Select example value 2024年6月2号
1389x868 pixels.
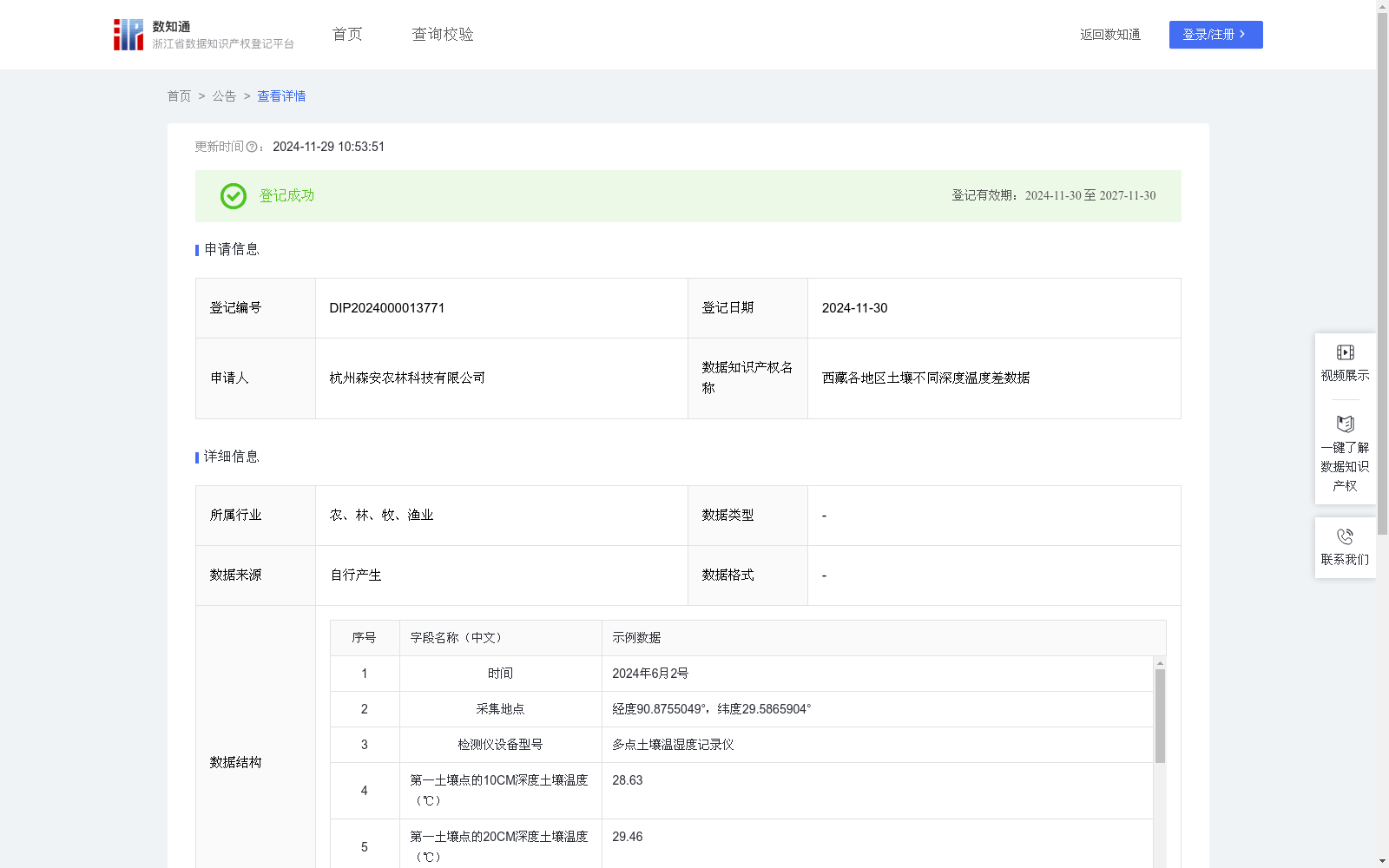click(x=650, y=674)
